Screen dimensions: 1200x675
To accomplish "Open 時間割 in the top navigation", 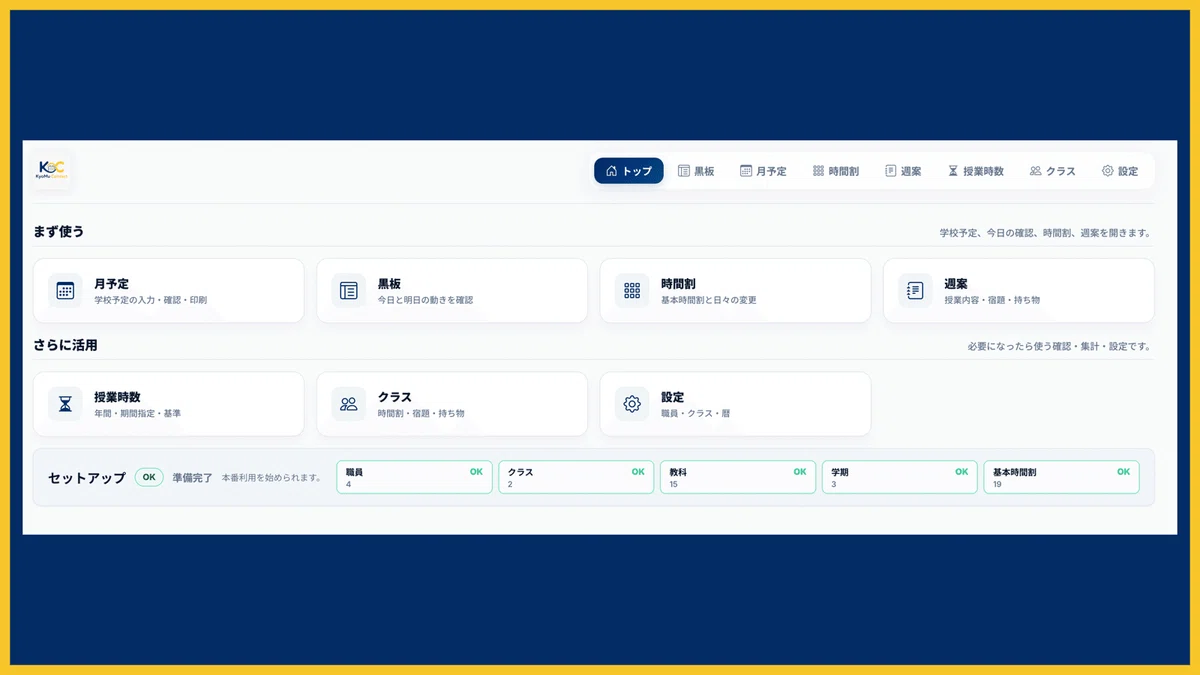I will pos(836,171).
